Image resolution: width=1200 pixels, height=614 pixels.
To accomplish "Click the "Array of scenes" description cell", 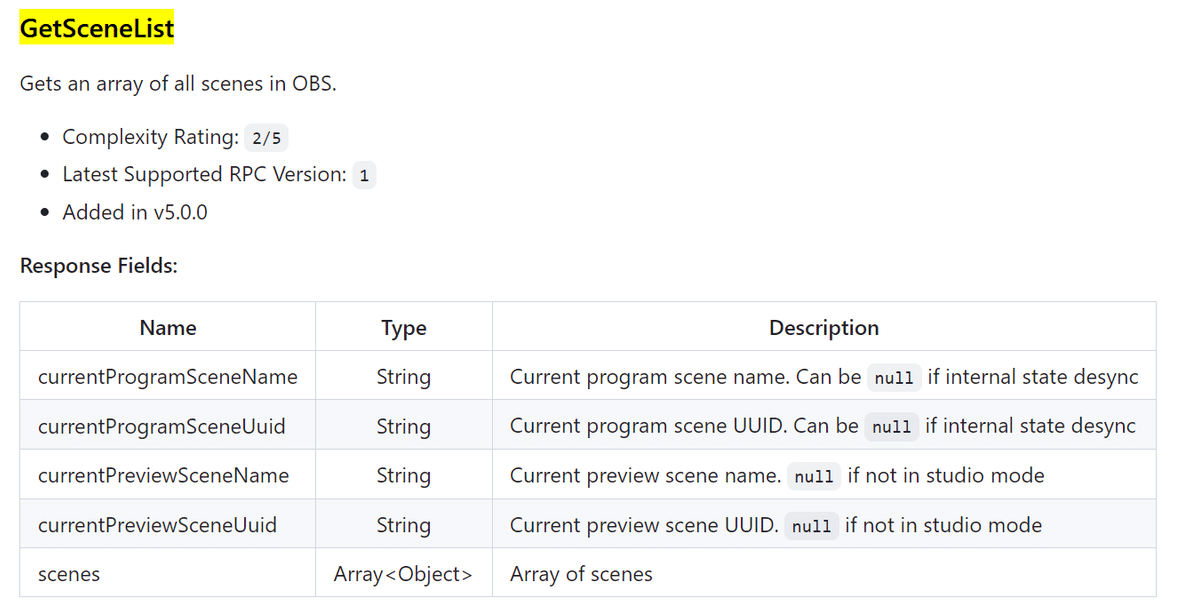I will [x=581, y=574].
